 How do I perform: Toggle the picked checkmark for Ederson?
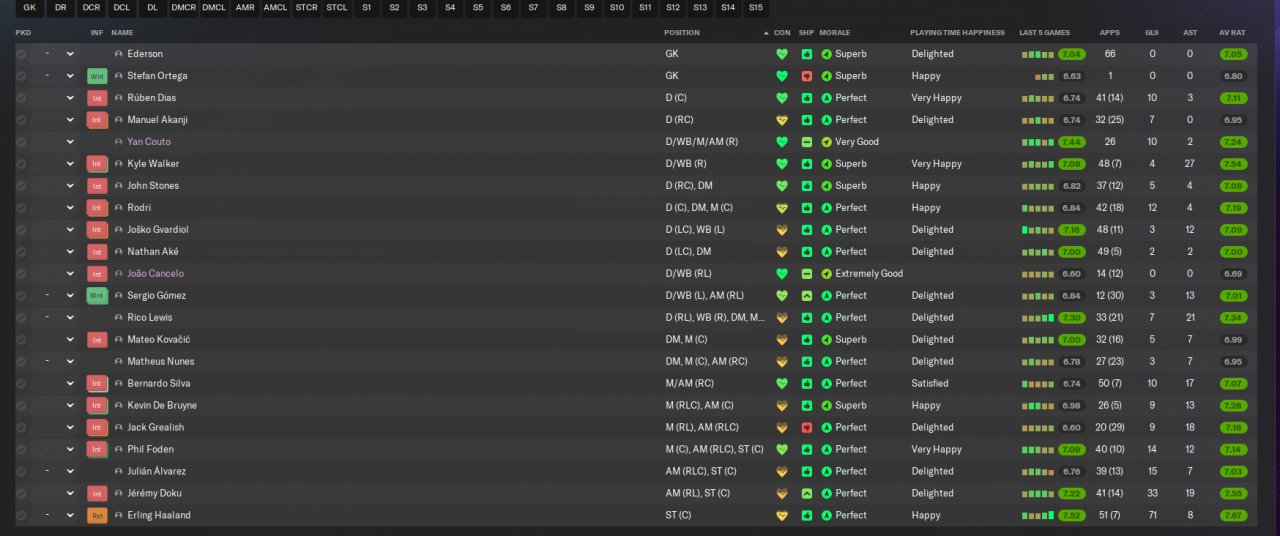(21, 54)
